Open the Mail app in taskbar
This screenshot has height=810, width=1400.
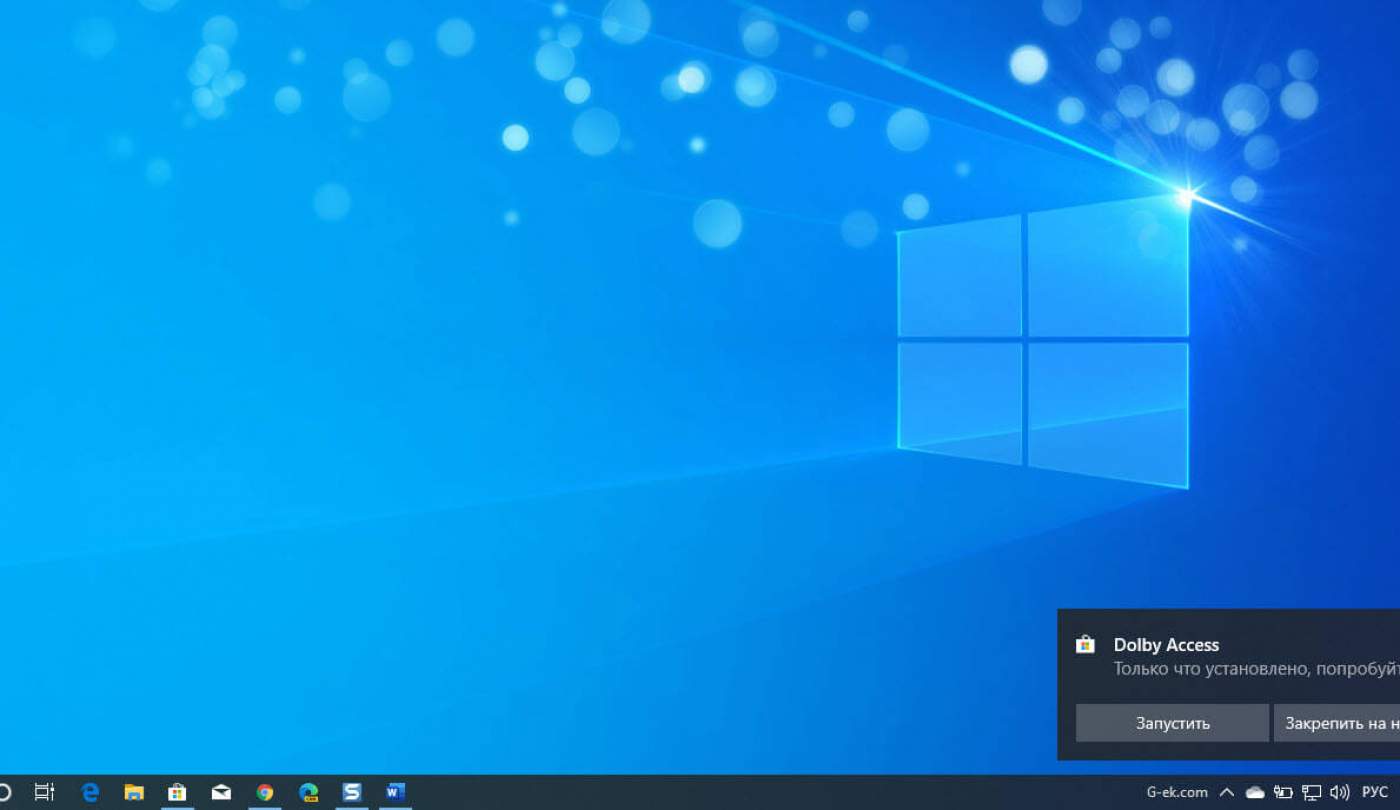[221, 792]
